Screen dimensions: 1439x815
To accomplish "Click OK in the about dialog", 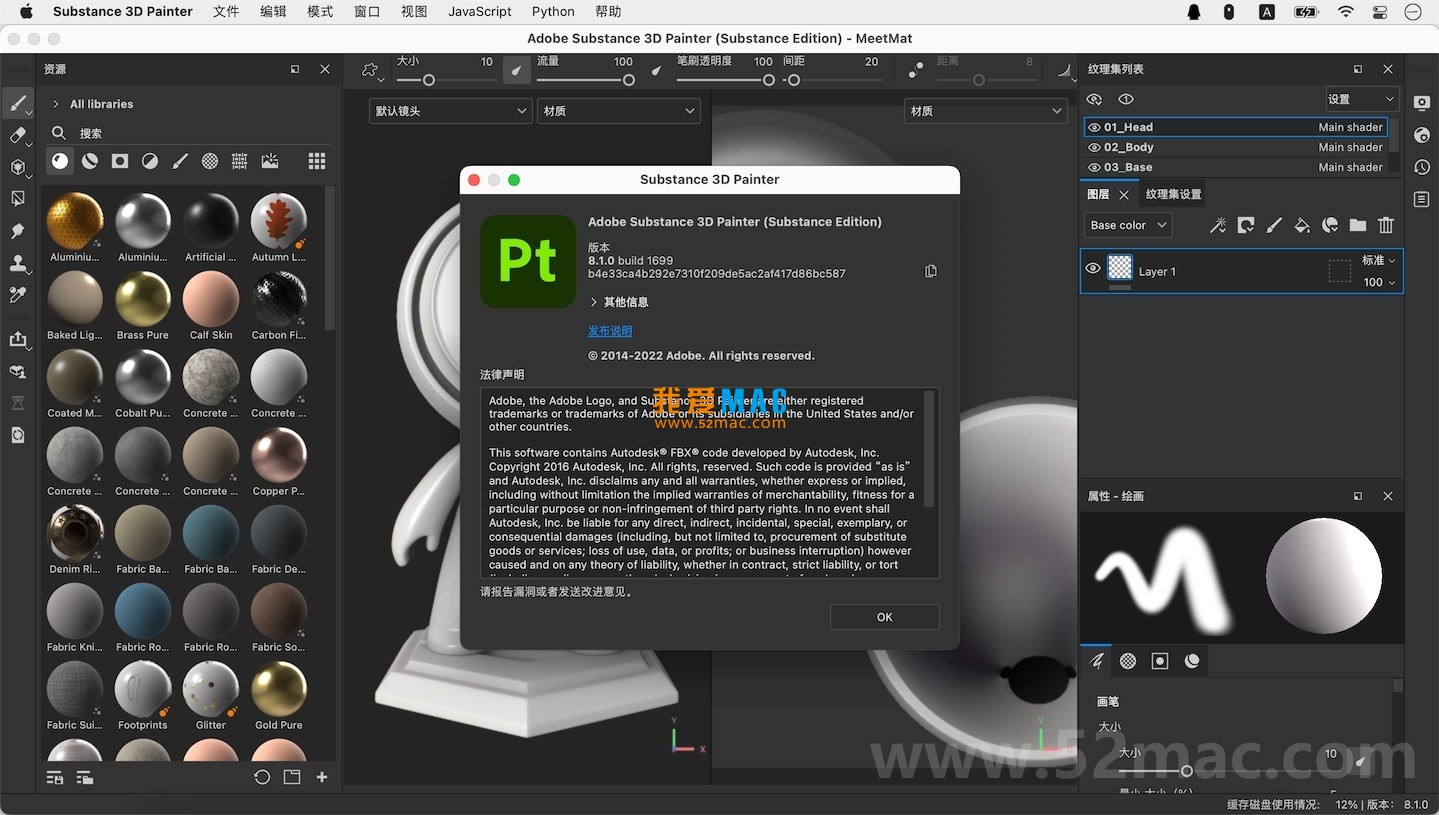I will tap(885, 617).
